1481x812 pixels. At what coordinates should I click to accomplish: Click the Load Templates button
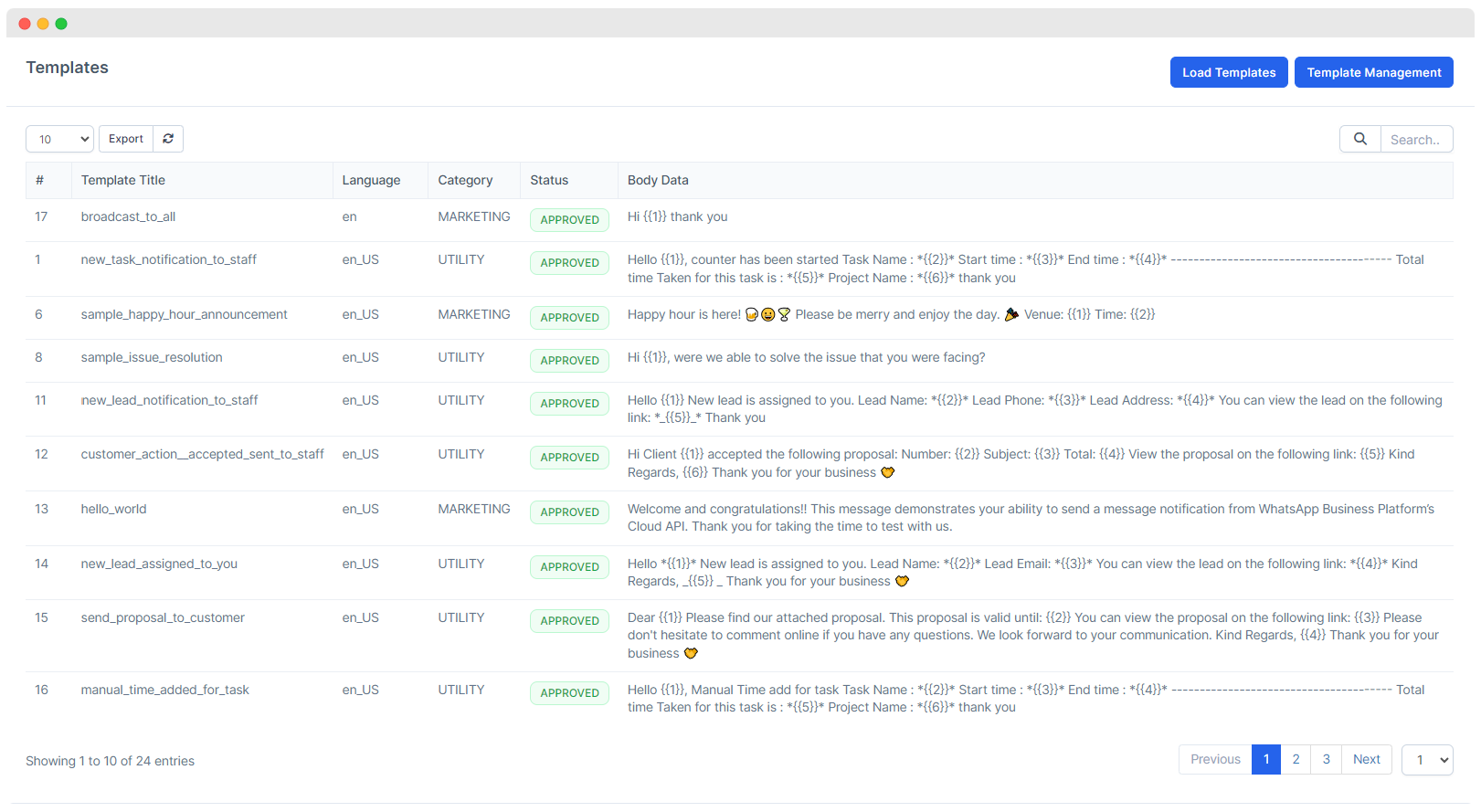click(1228, 72)
